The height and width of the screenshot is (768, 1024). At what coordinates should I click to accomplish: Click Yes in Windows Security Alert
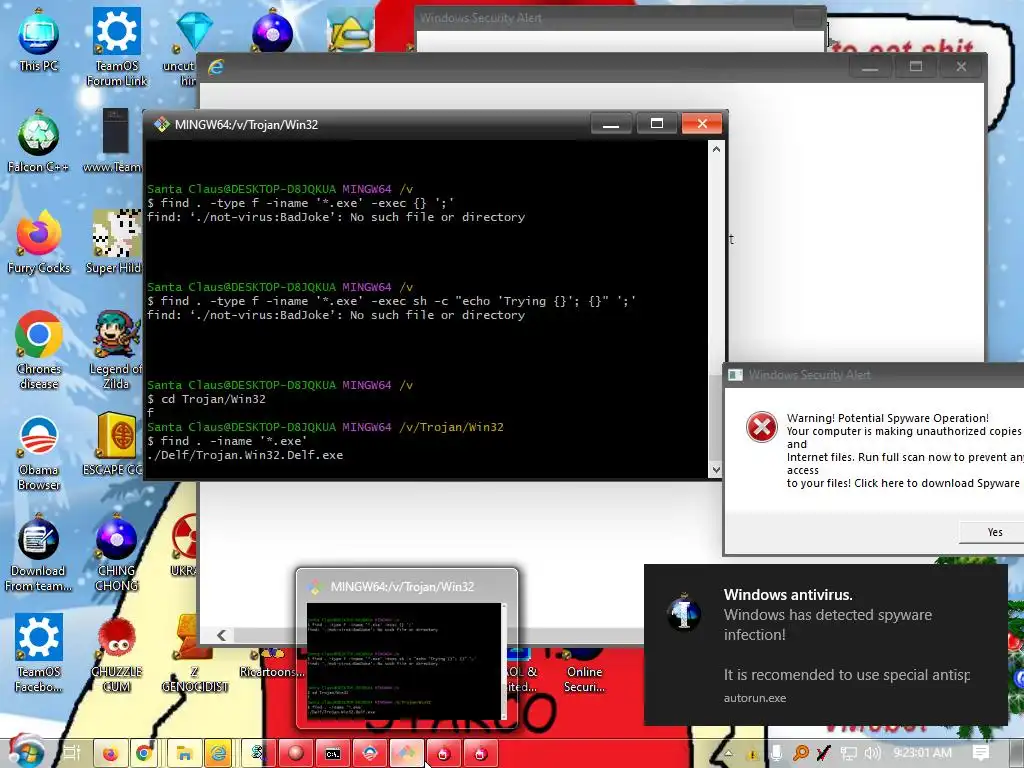994,532
